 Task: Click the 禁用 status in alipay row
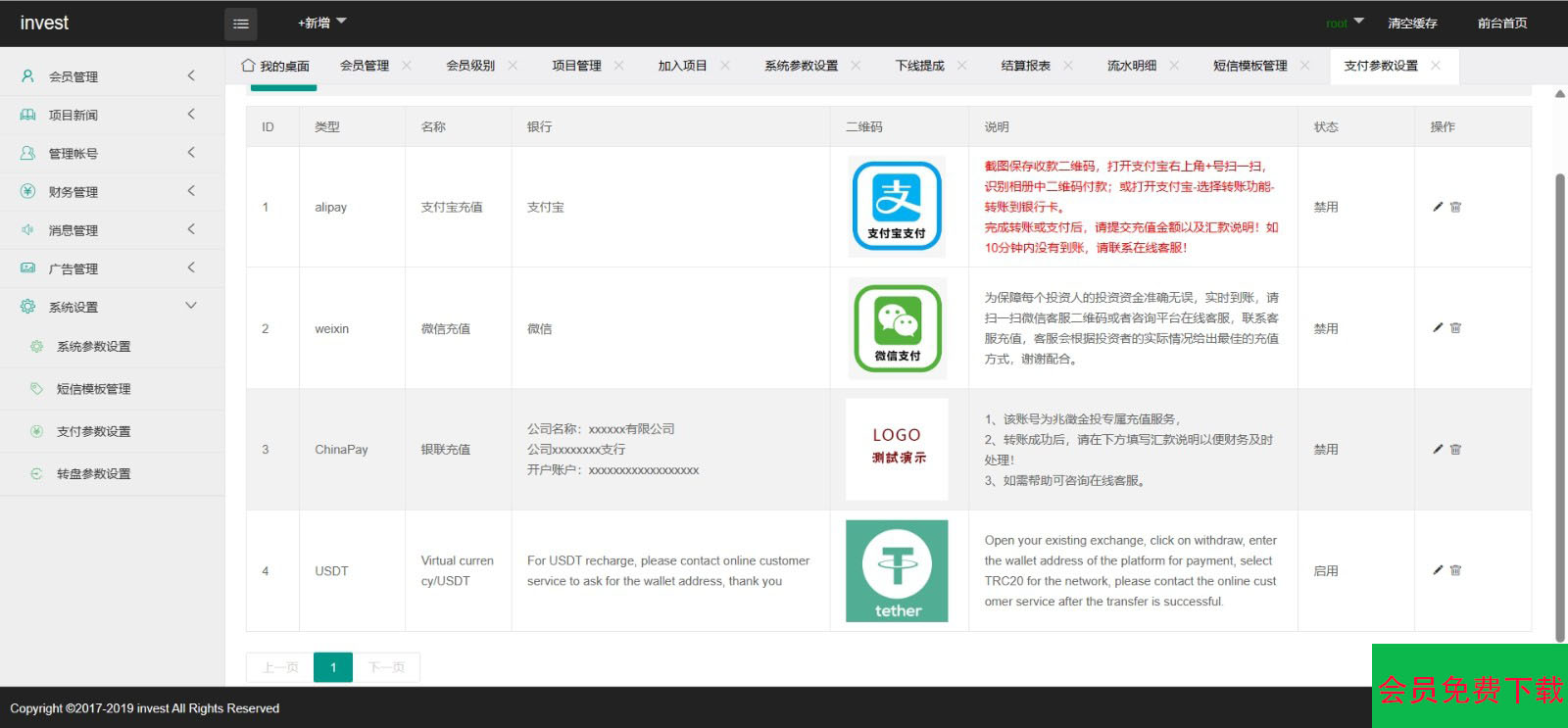pyautogui.click(x=1326, y=207)
